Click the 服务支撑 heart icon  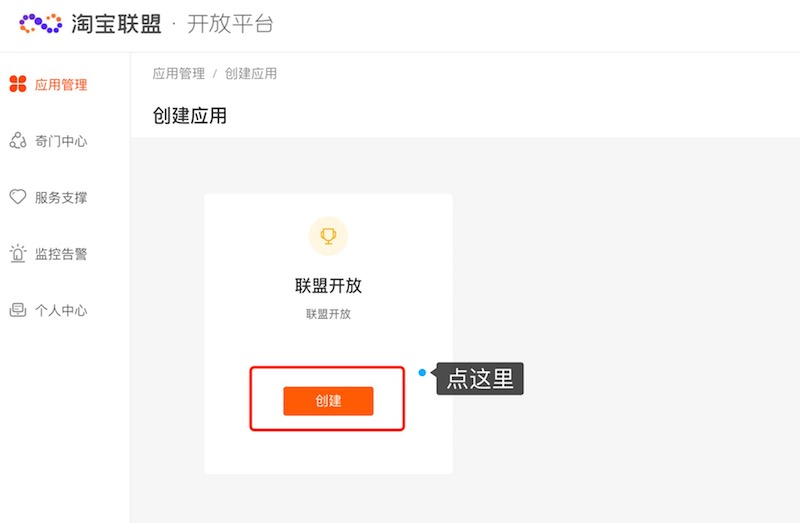point(18,197)
